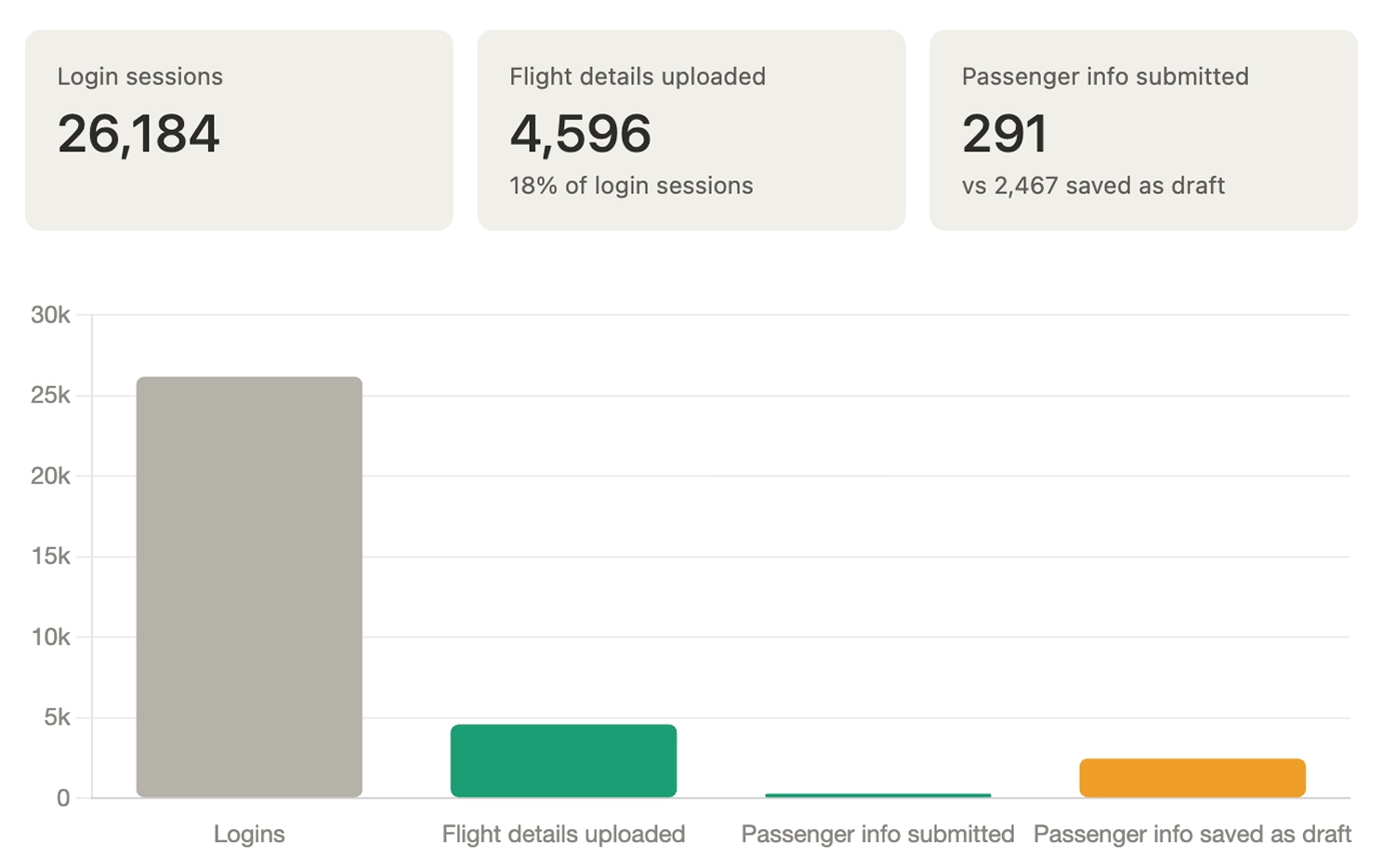The image size is (1383, 868).
Task: Click the 15k y-axis tick label
Action: [50, 557]
